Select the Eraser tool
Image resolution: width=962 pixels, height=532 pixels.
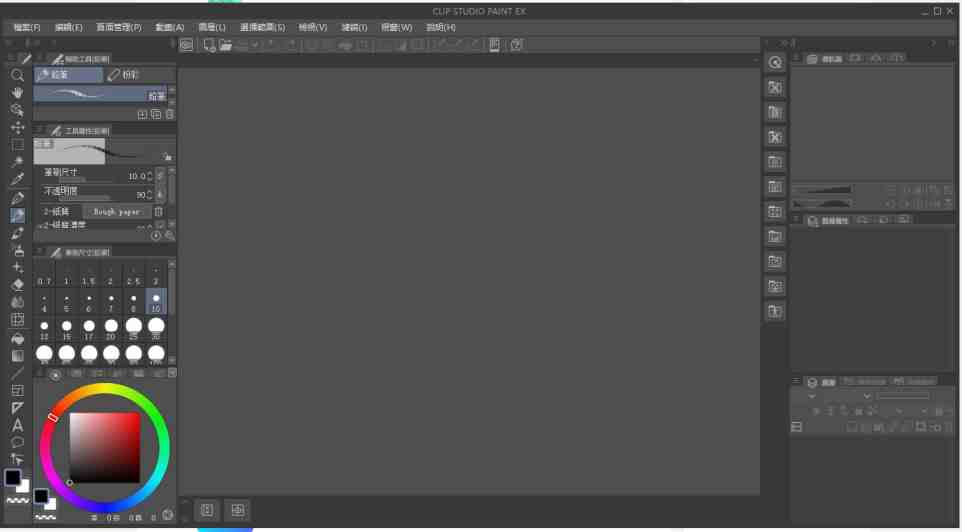click(17, 285)
